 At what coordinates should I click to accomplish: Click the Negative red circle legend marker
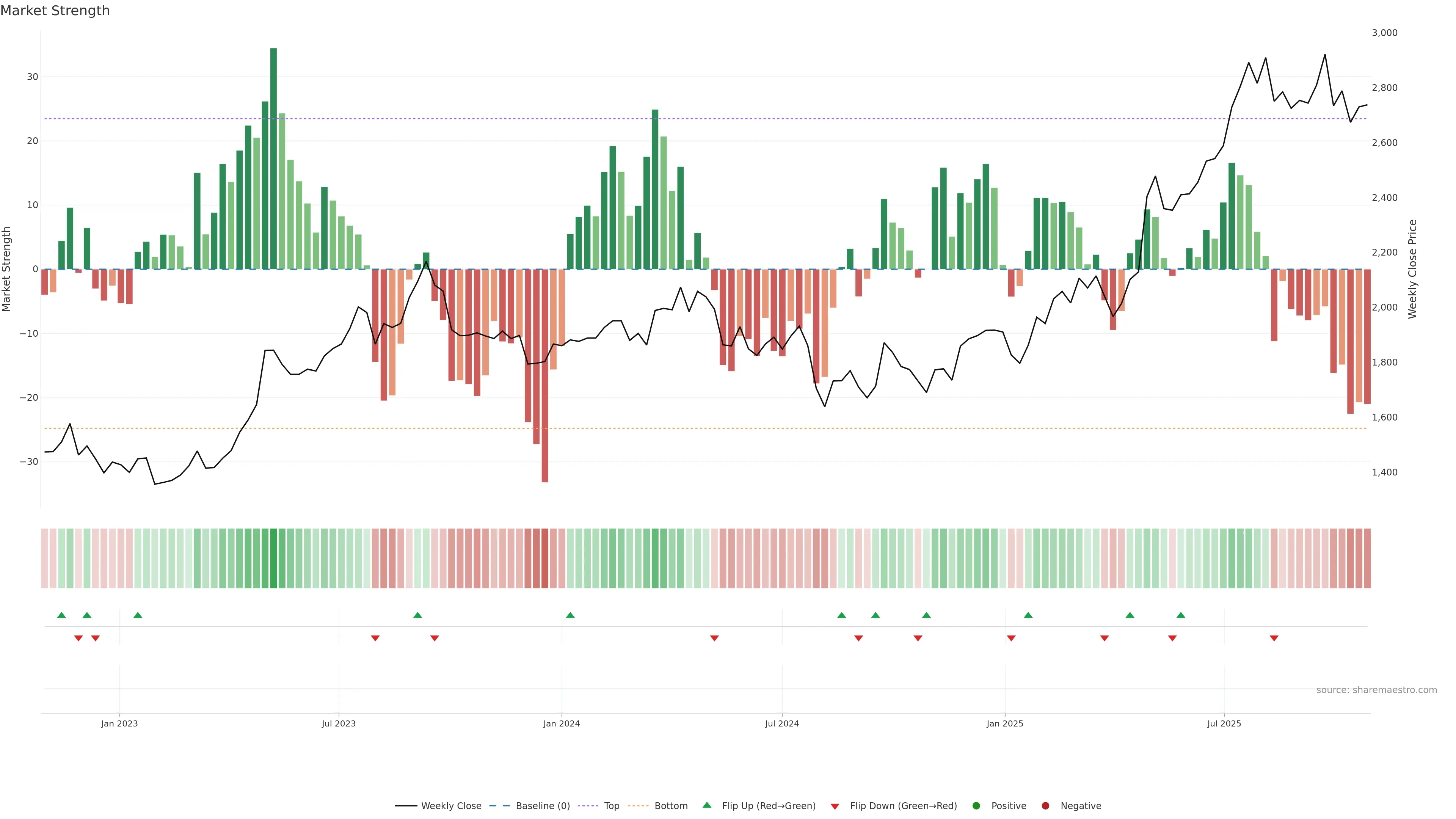pos(1045,805)
